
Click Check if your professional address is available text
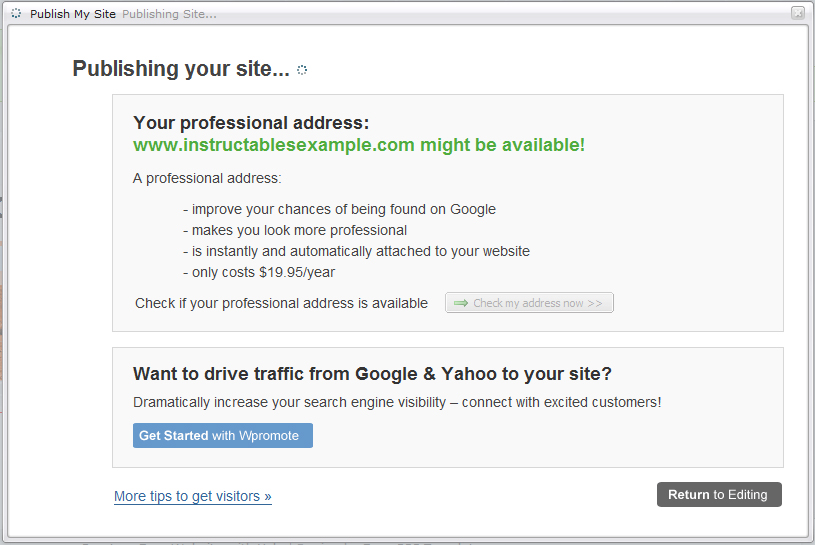pos(281,303)
